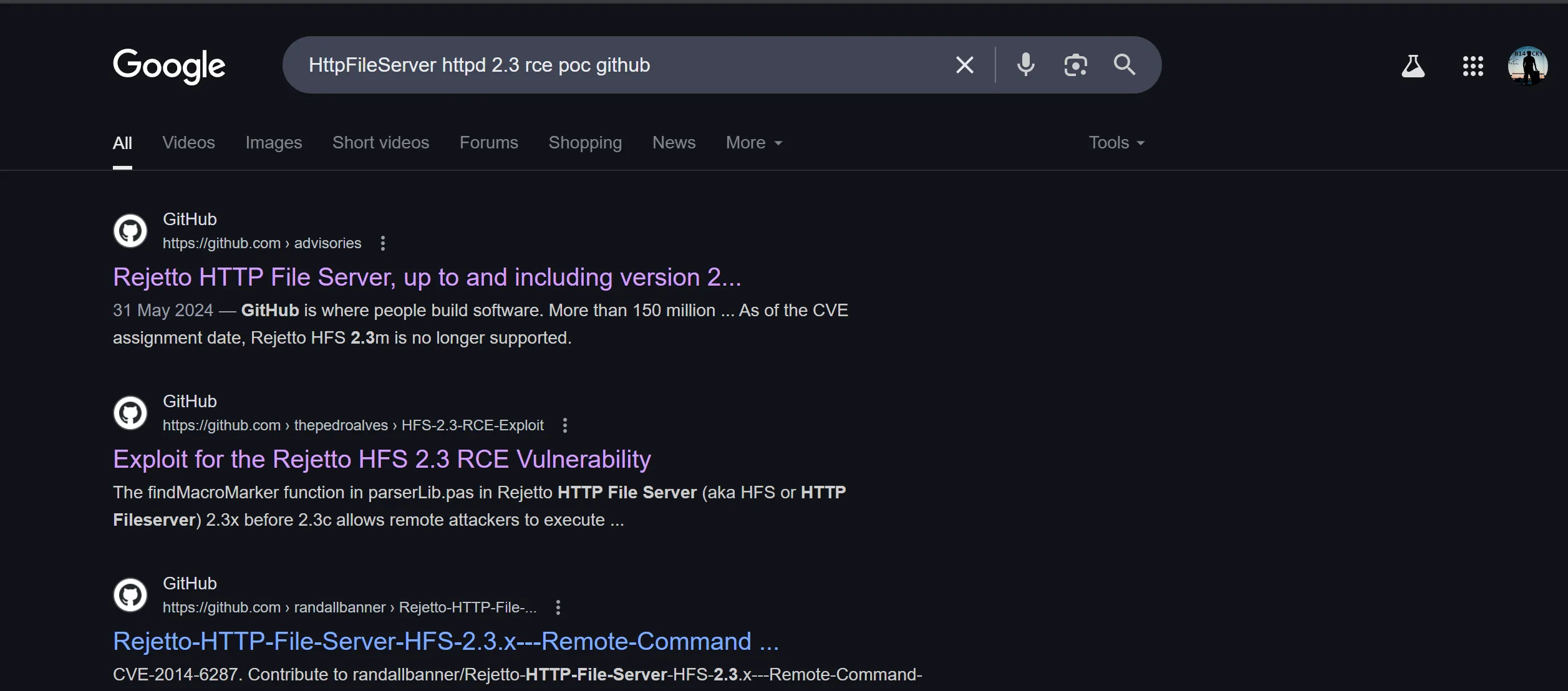Switch to the Images tab
This screenshot has height=691, width=1568.
tap(273, 143)
